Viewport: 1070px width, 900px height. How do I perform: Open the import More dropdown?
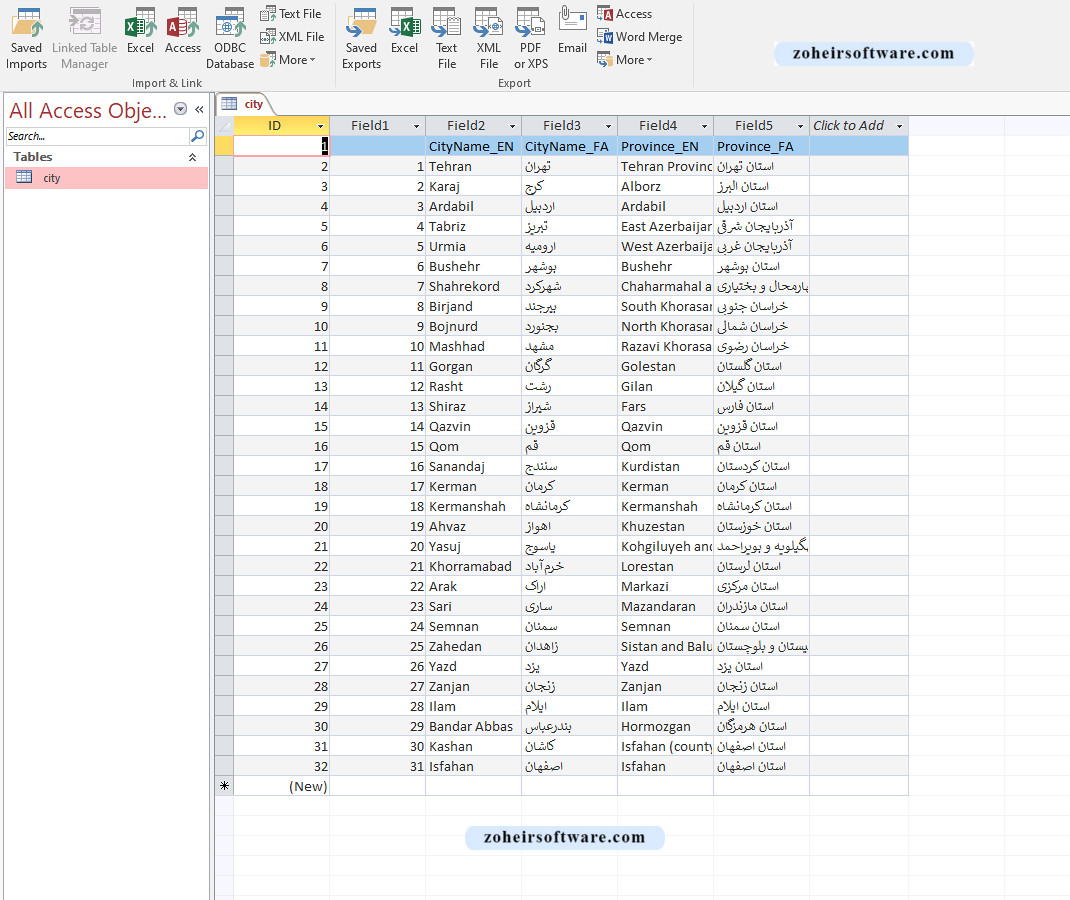pyautogui.click(x=288, y=60)
